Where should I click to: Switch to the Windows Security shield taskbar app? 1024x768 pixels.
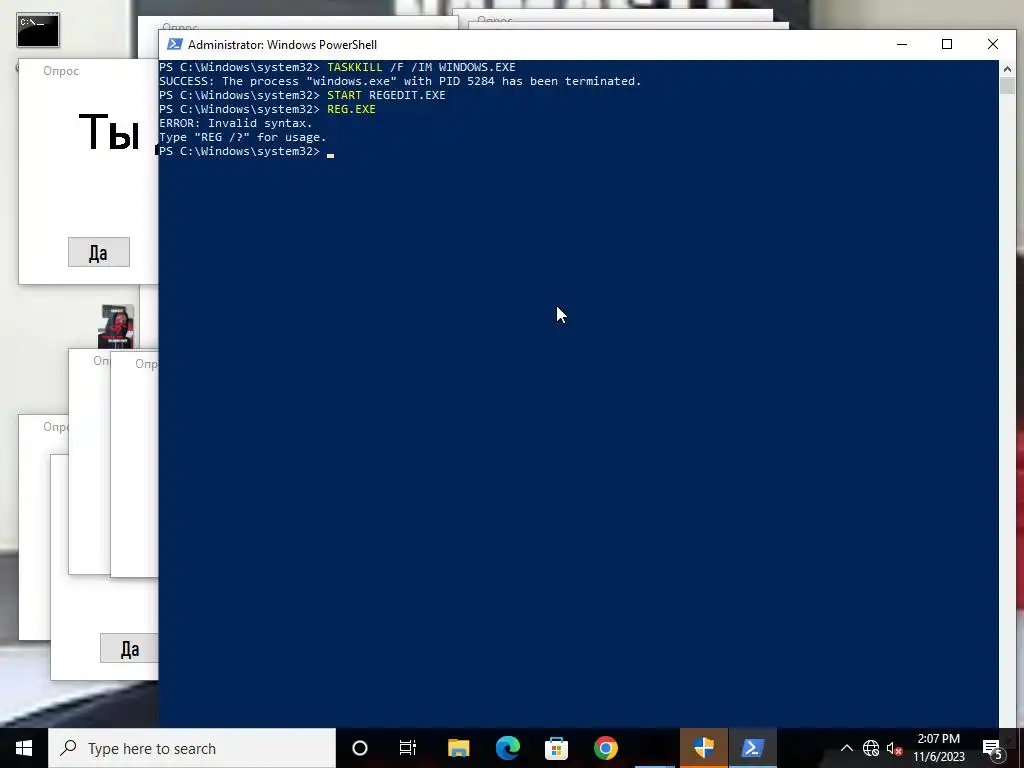[704, 748]
